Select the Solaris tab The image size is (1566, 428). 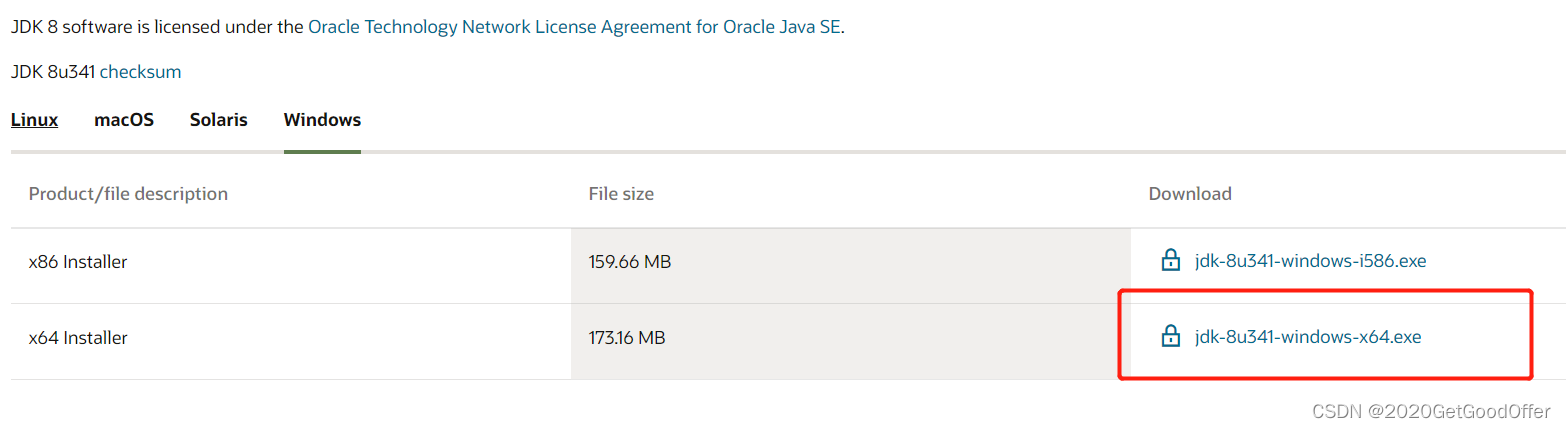(218, 120)
